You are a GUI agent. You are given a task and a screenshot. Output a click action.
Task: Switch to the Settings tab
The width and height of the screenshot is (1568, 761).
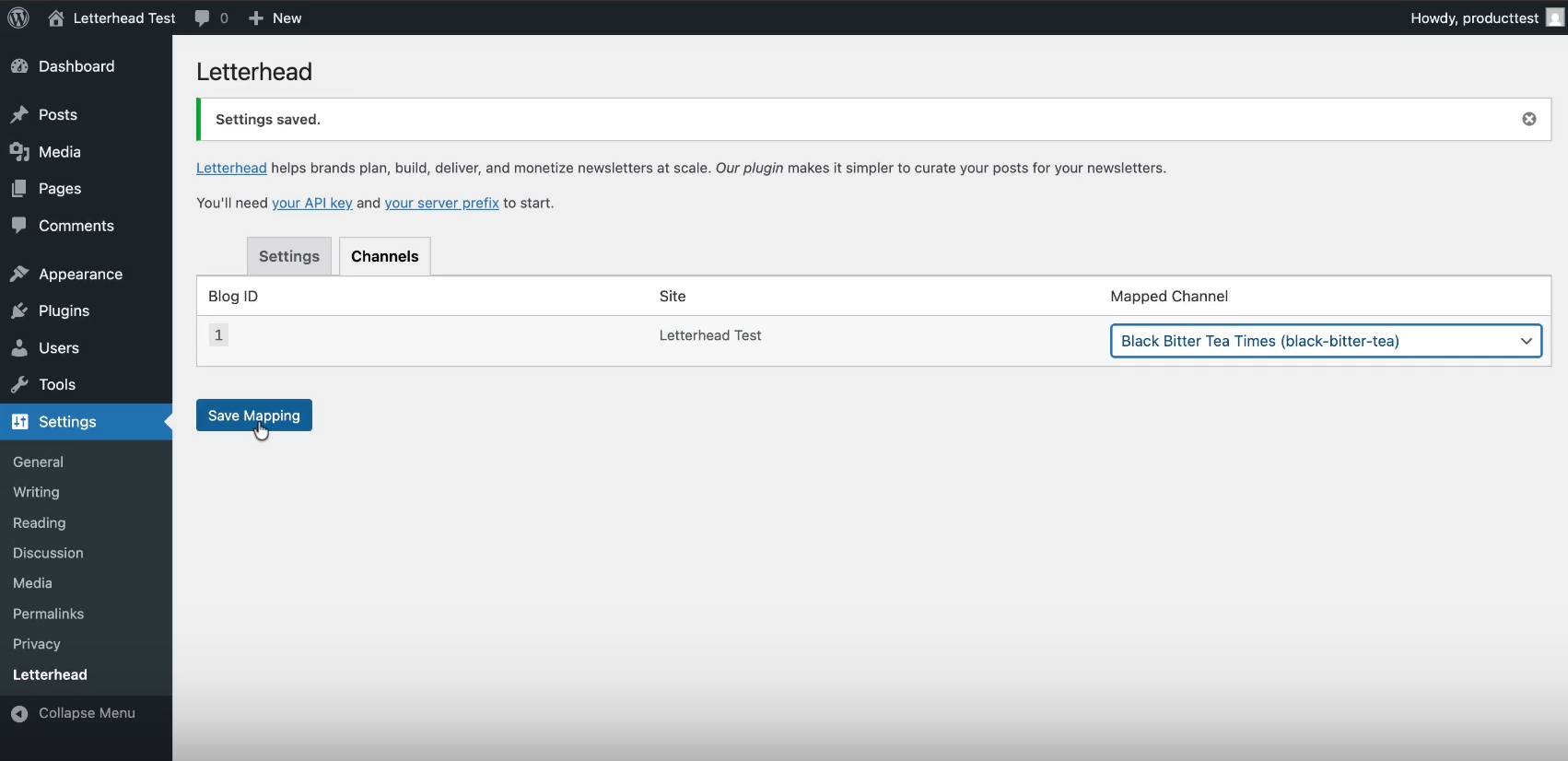[289, 257]
